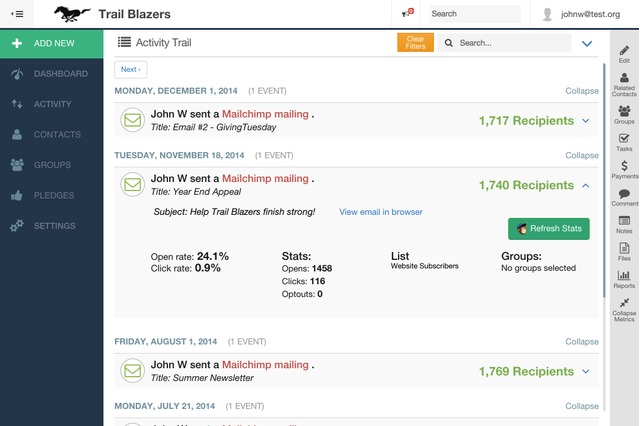640x426 pixels.
Task: Click the Clear Filters orange button
Action: tap(415, 43)
